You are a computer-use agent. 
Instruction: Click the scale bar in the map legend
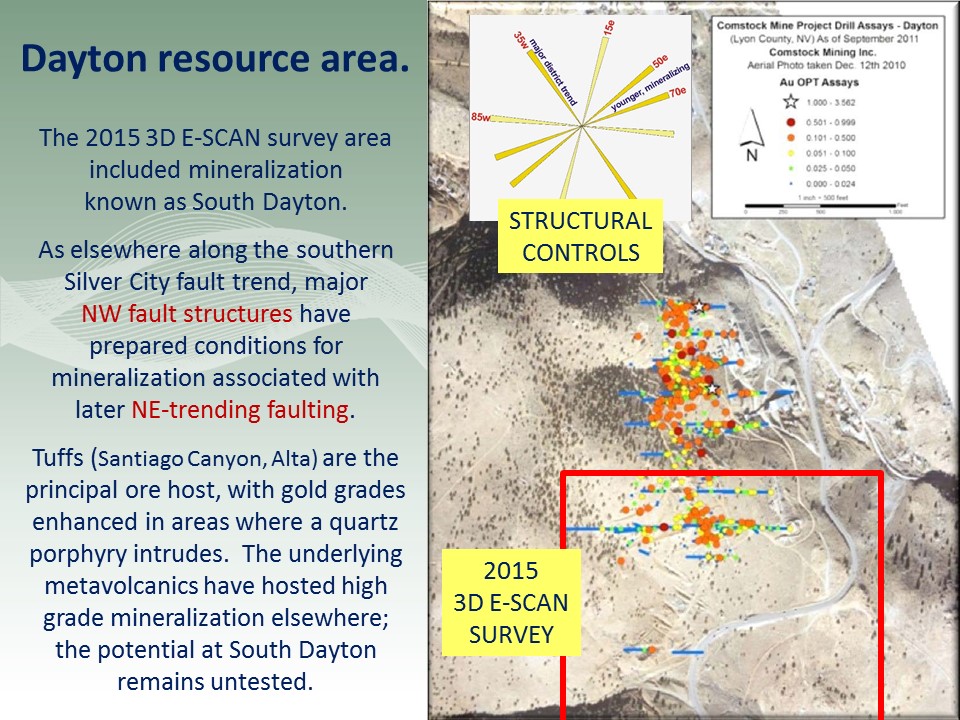point(820,206)
